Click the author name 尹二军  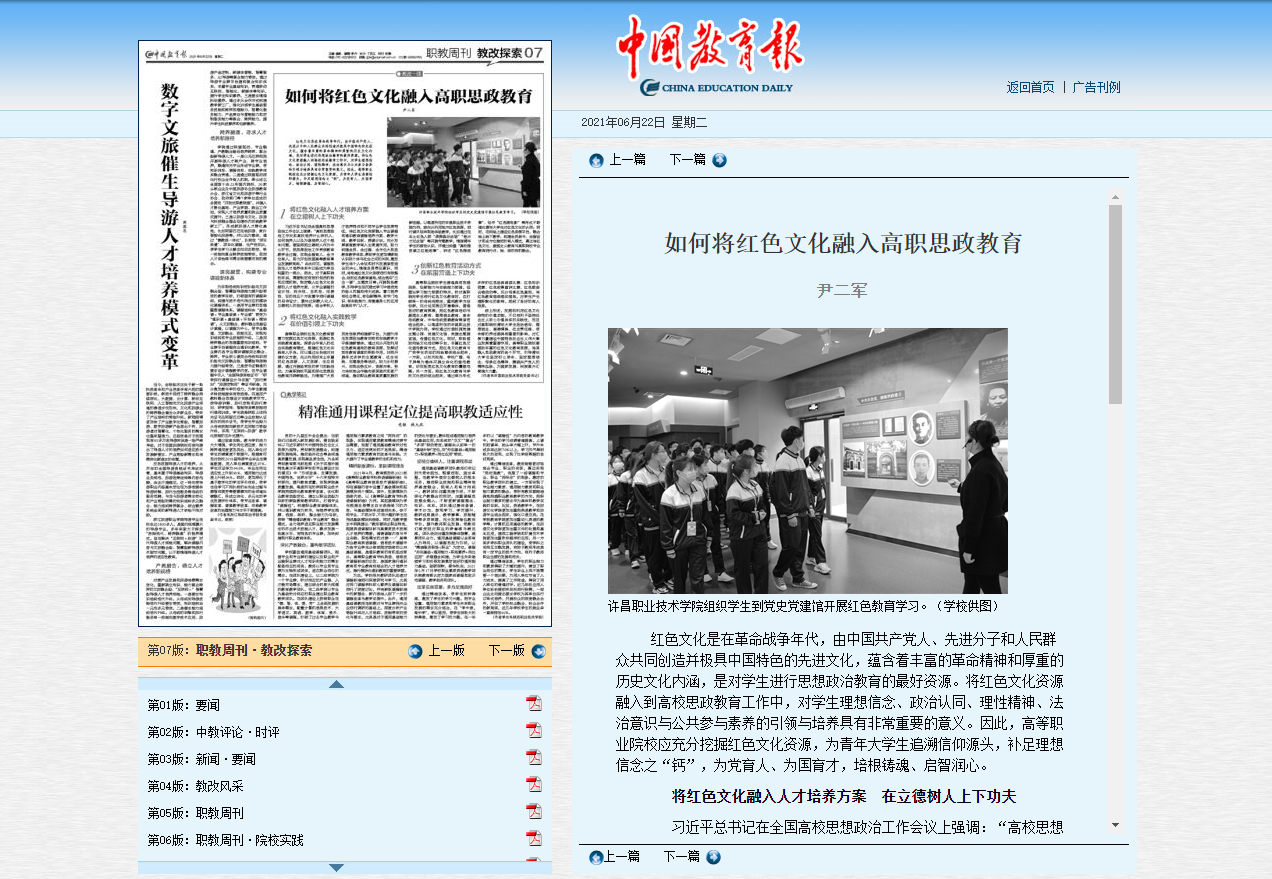pyautogui.click(x=843, y=290)
